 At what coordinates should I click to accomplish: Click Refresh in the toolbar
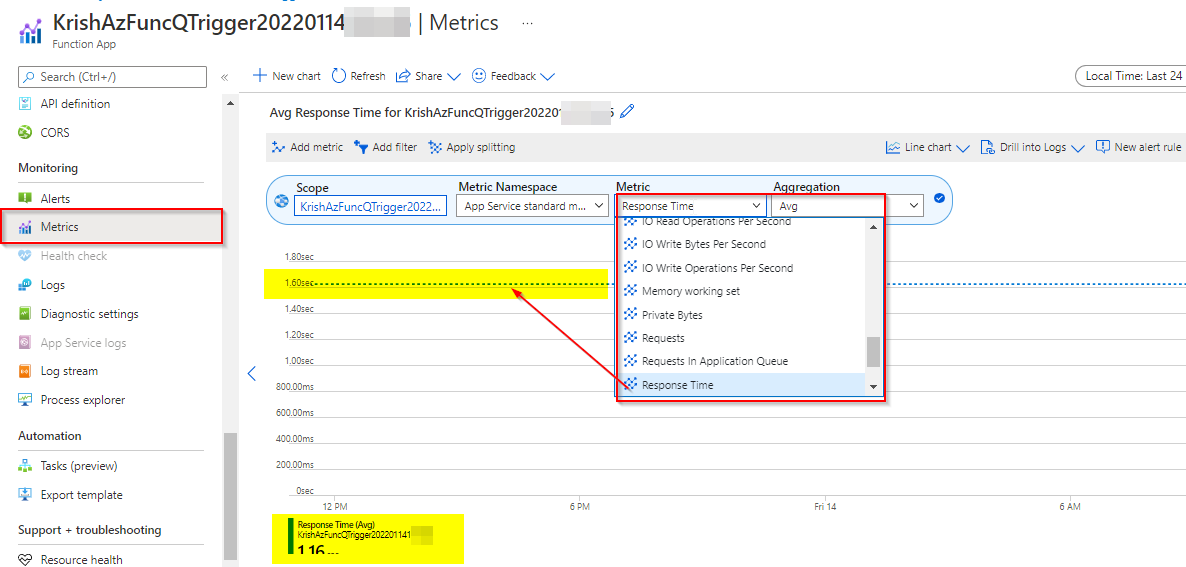pyautogui.click(x=359, y=76)
